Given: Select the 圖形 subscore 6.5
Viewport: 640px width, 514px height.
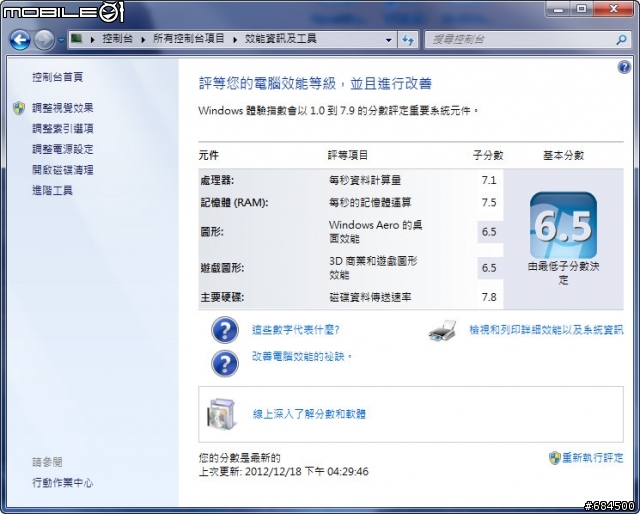Looking at the screenshot, I should click(x=489, y=232).
